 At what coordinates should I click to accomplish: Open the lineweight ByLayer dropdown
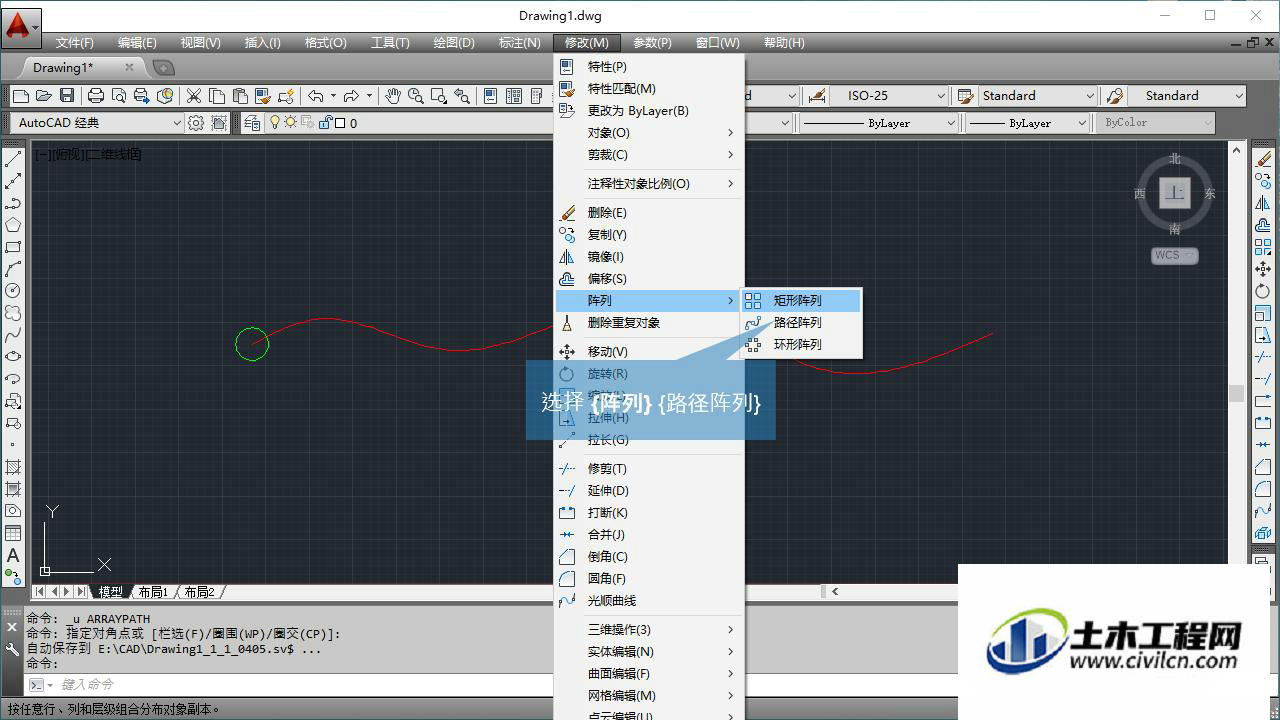1027,123
